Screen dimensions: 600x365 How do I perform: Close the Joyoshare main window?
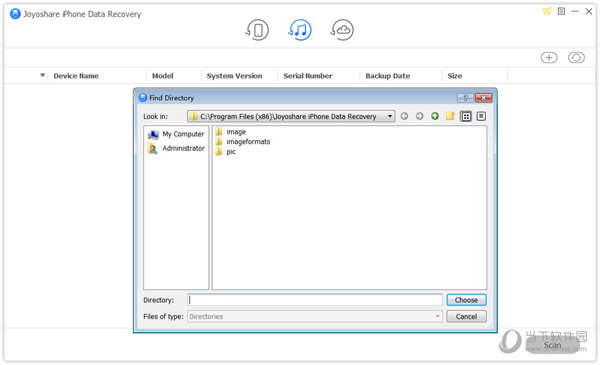589,11
